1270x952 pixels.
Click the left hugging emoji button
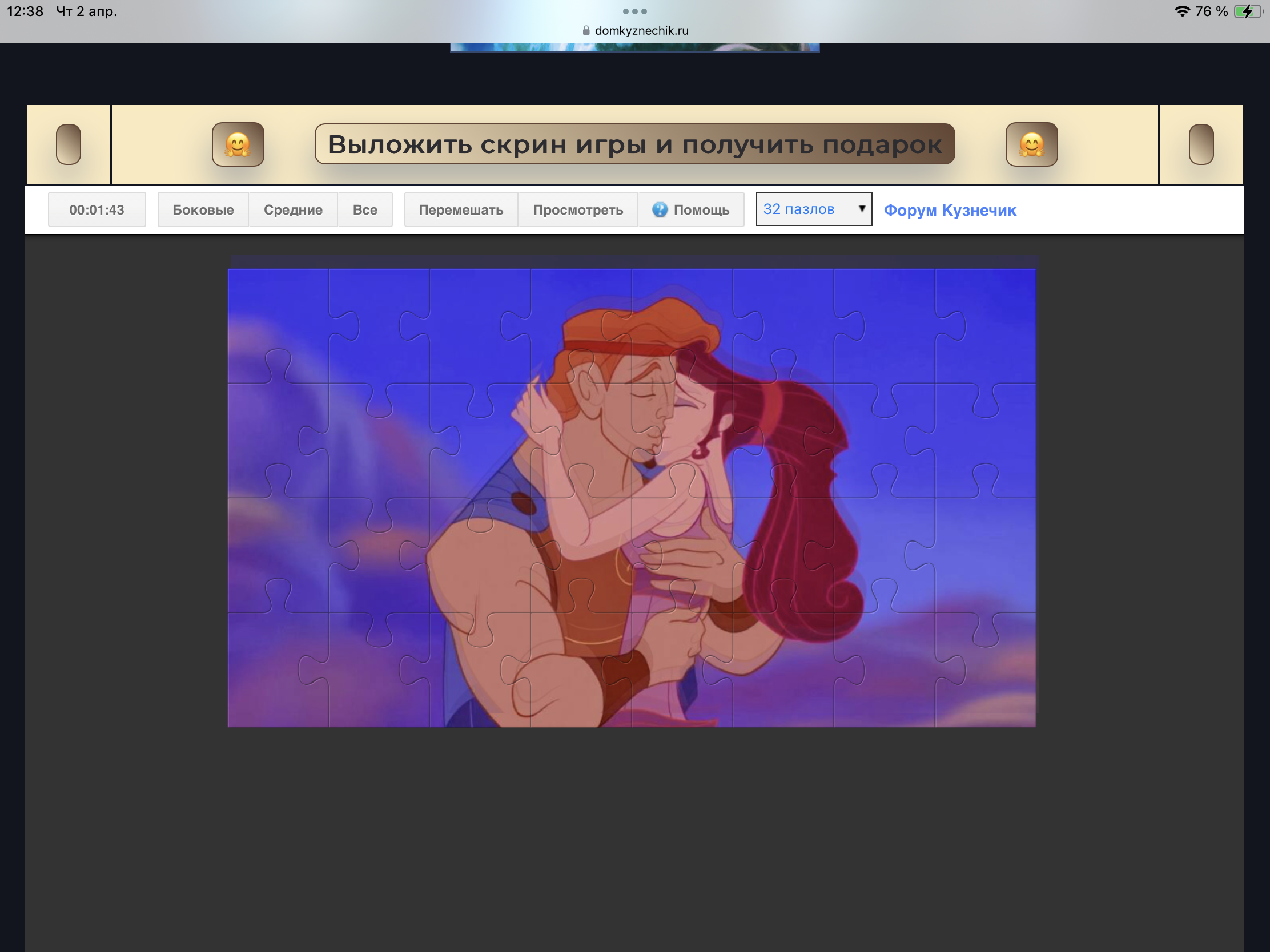click(x=238, y=144)
